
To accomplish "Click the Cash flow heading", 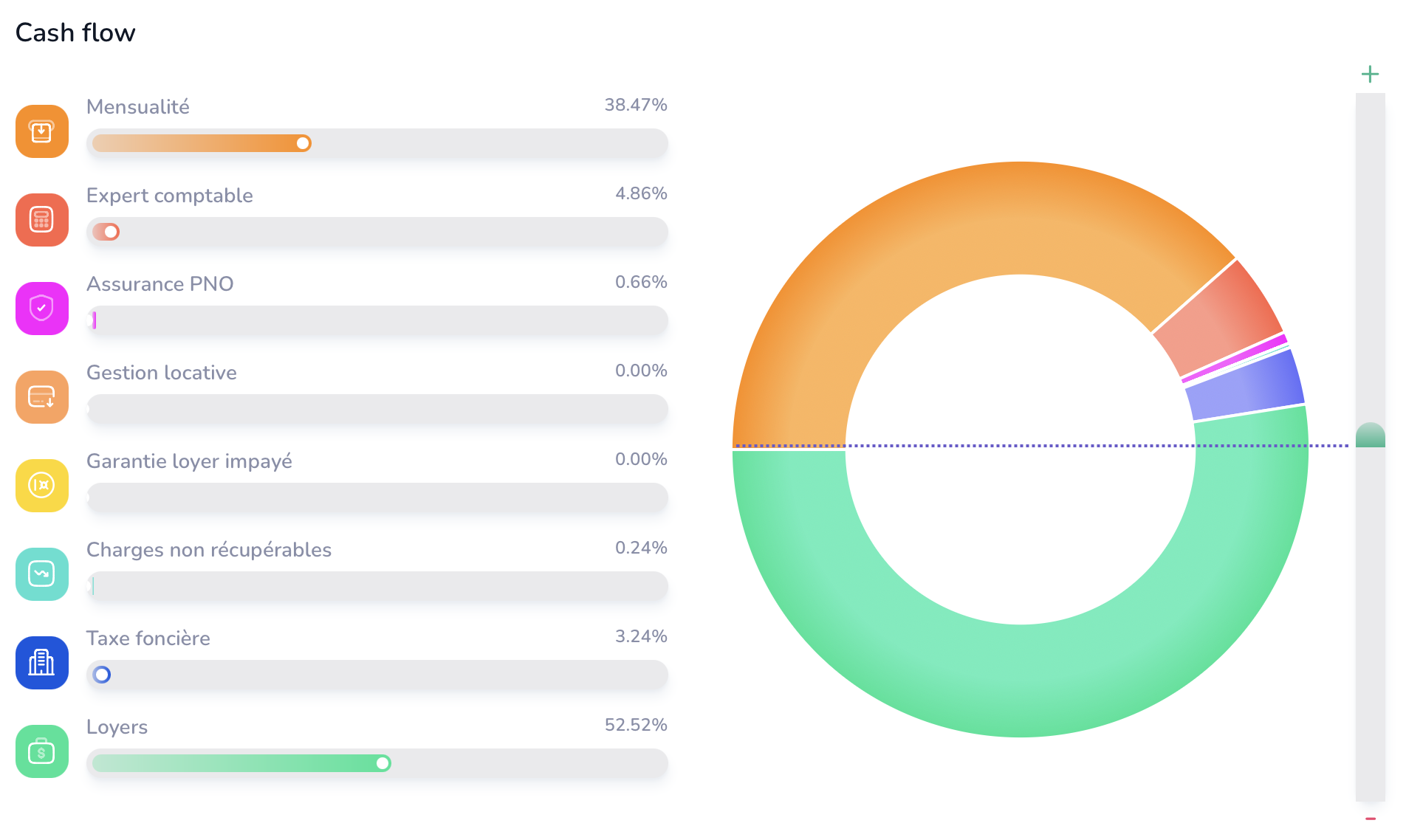I will pos(75,32).
